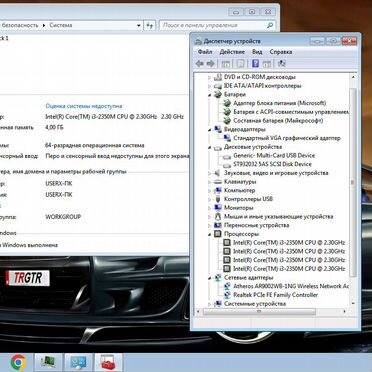Image resolution: width=372 pixels, height=372 pixels.
Task: Click the processor name text in System window
Action: click(x=114, y=117)
